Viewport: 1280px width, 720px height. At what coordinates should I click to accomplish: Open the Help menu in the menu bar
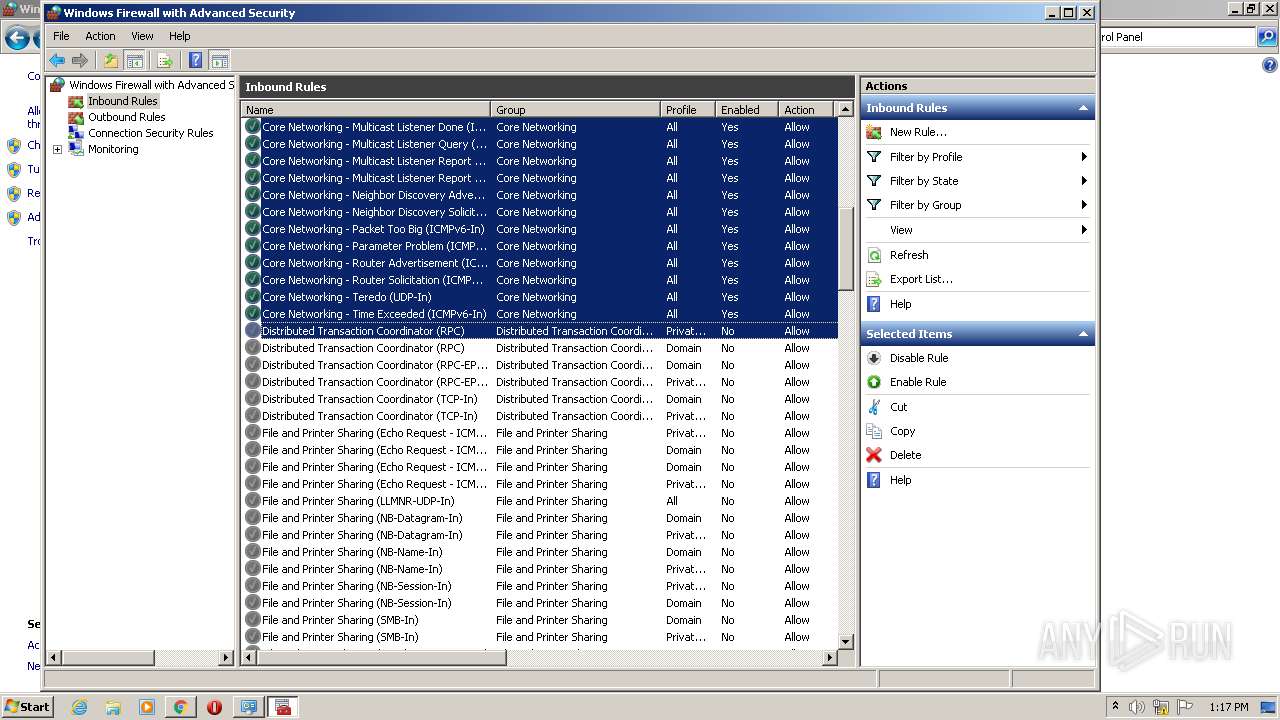click(179, 36)
